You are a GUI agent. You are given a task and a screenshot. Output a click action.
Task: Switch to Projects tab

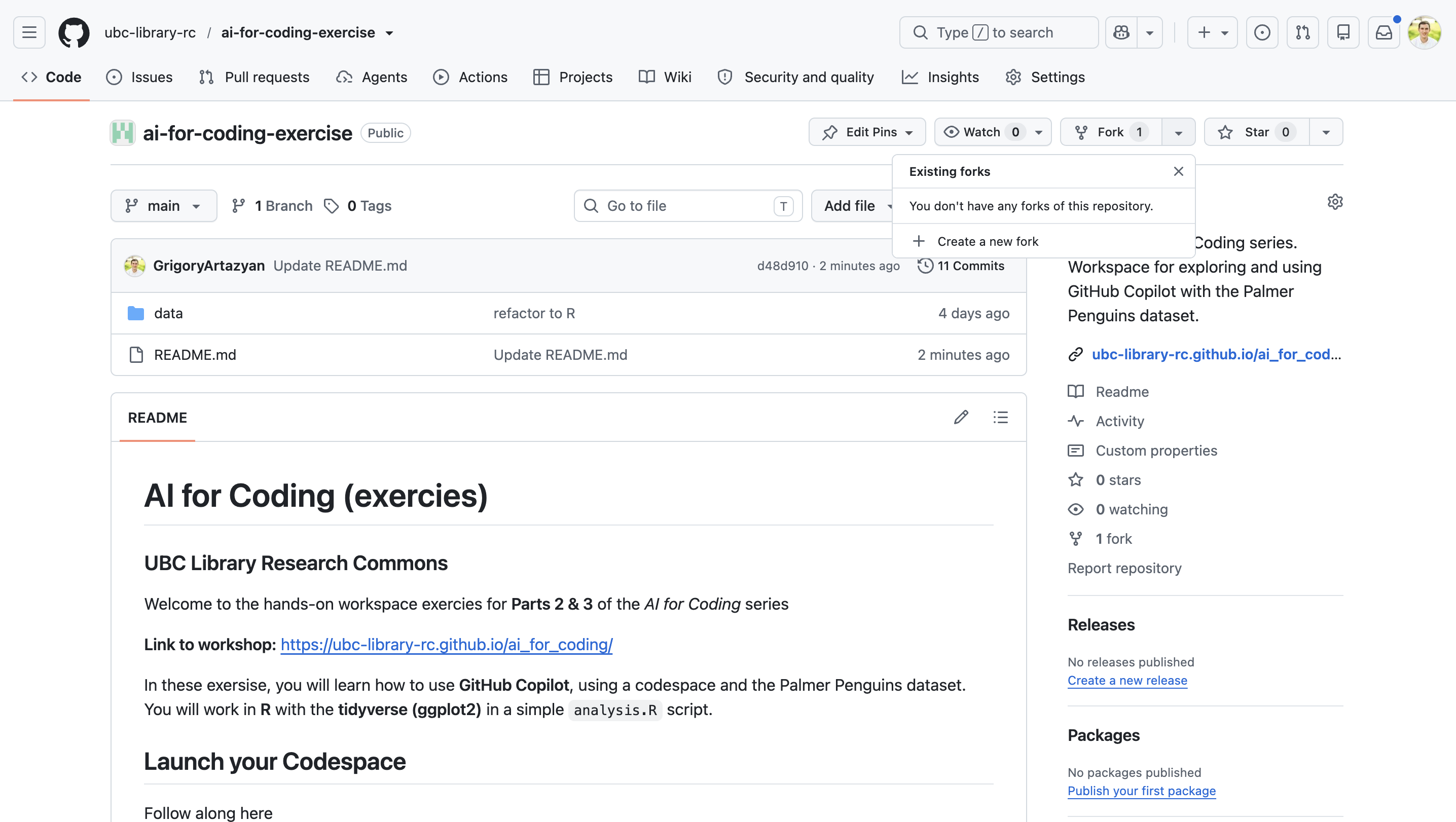[x=572, y=77]
